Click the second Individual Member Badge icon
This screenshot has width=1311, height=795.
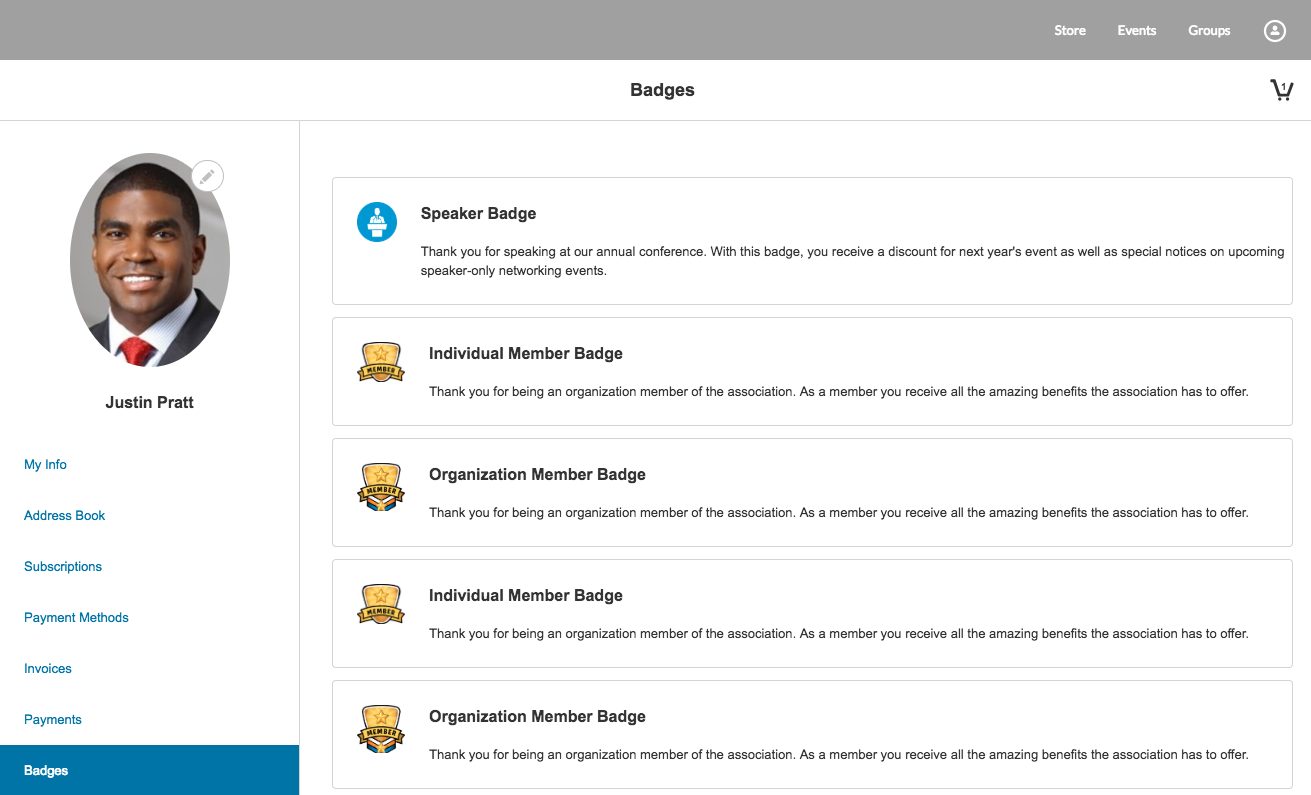coord(380,604)
